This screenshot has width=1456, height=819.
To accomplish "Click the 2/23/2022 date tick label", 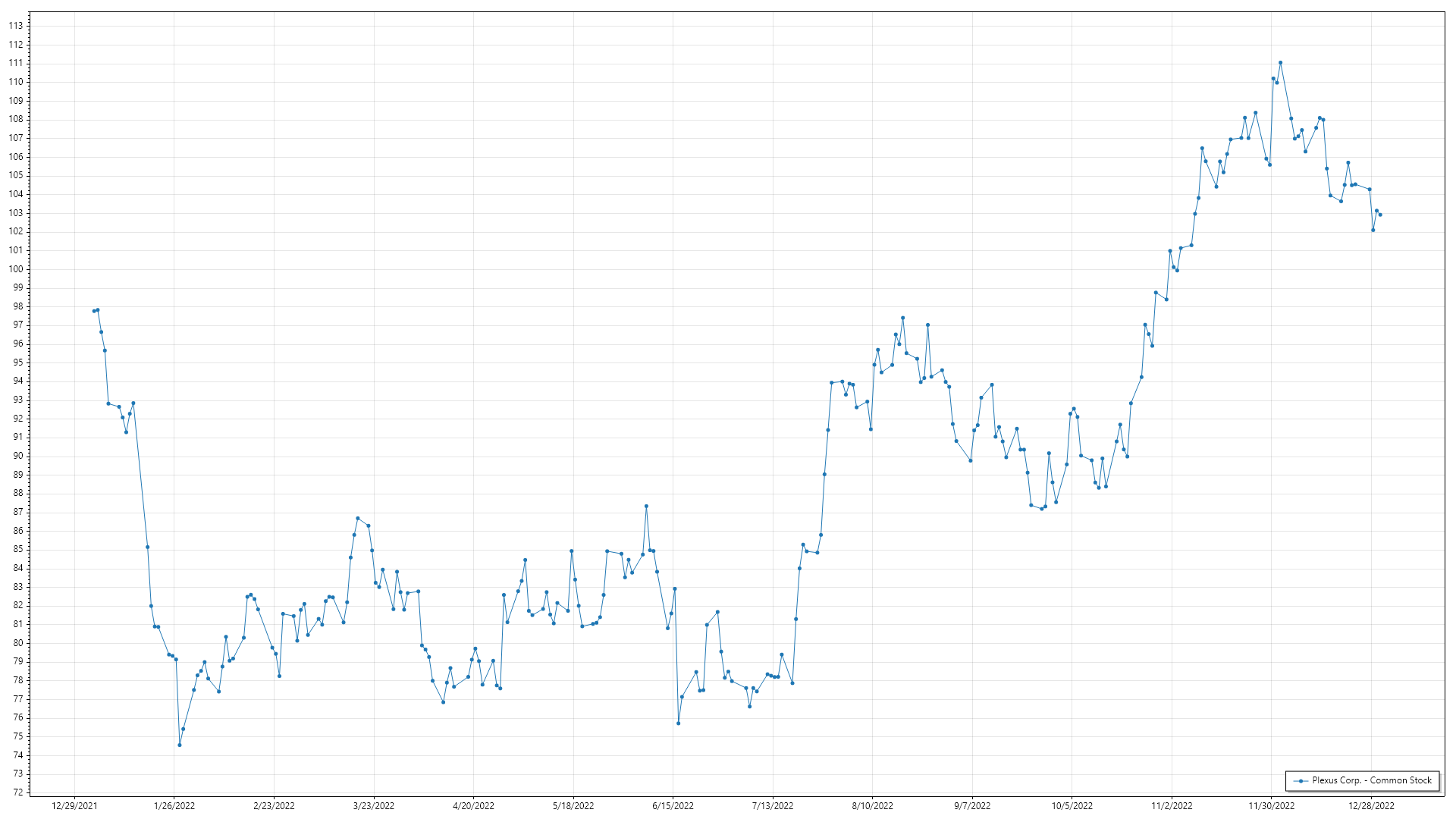I will point(274,806).
